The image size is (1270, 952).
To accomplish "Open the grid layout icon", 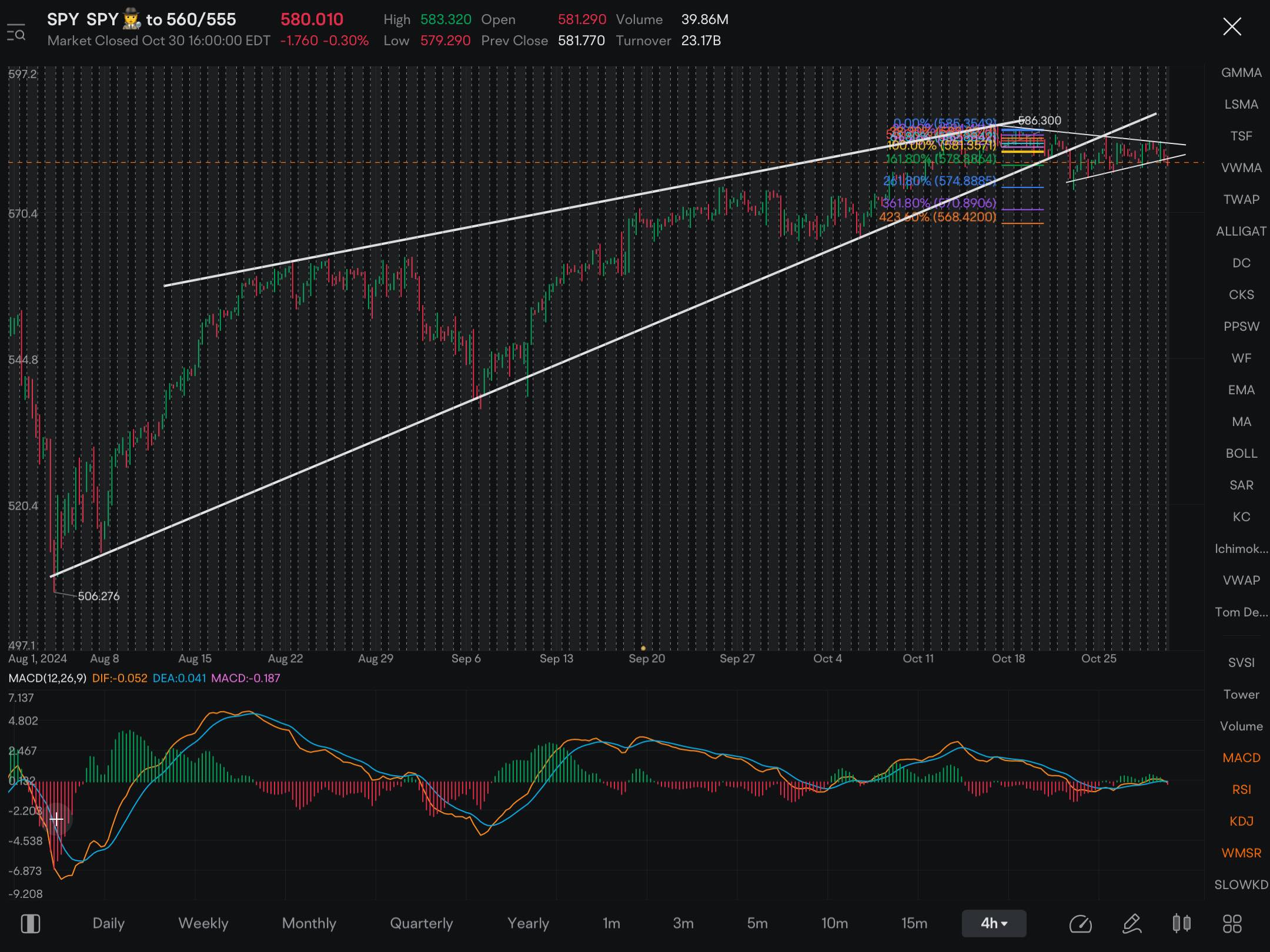I will [x=1232, y=923].
